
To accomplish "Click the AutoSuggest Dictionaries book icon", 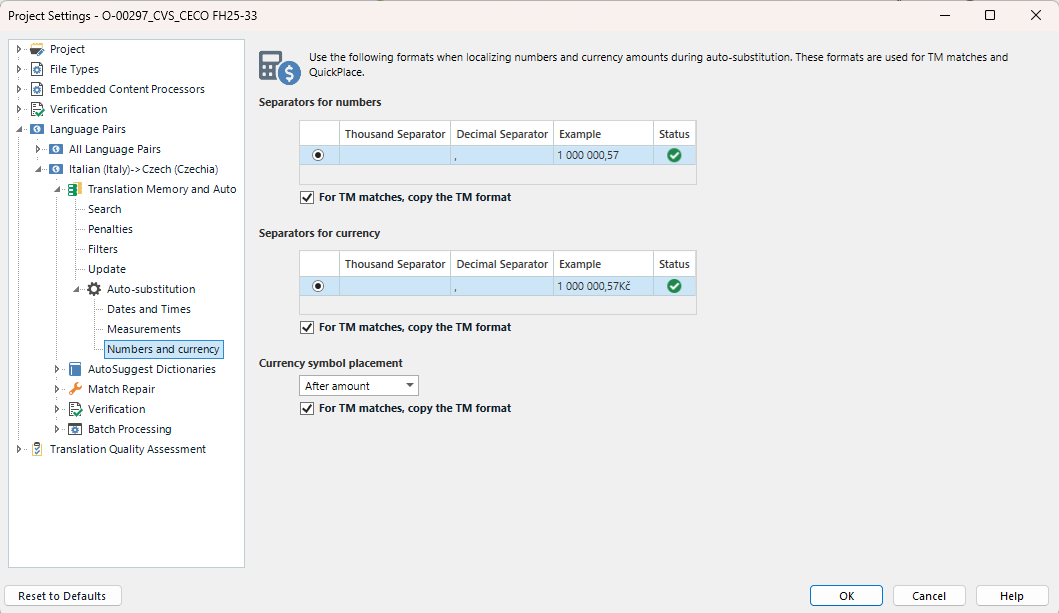I will [x=75, y=369].
